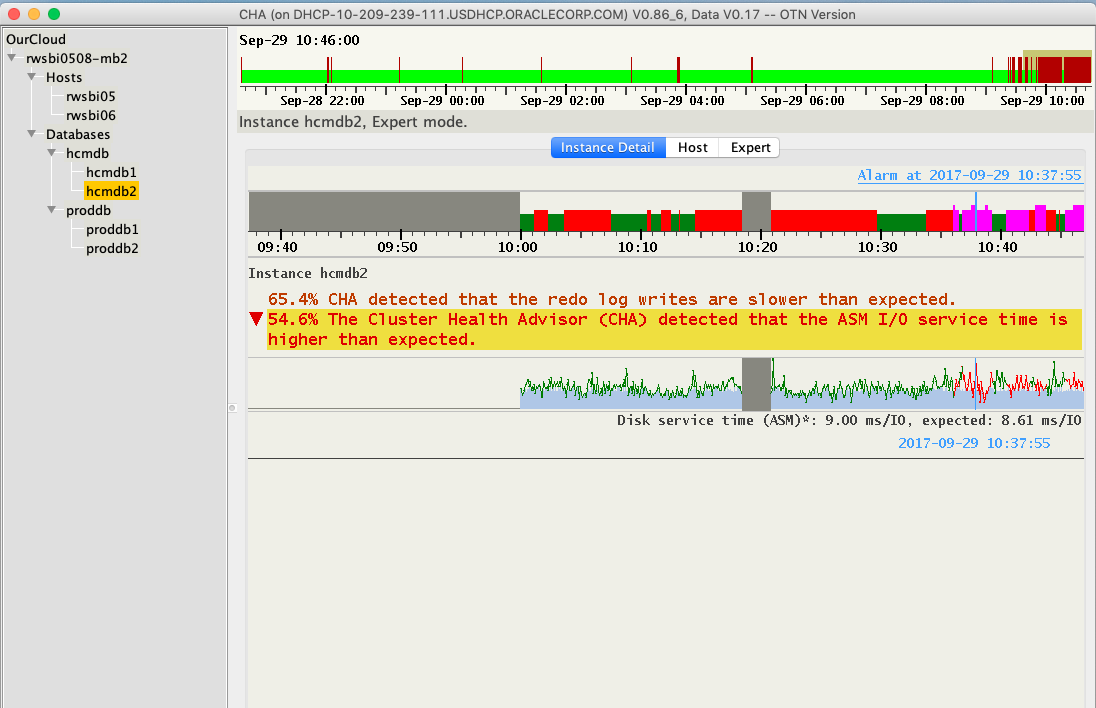Click the disk service time graph red section
This screenshot has height=708, width=1096.
[x=972, y=384]
